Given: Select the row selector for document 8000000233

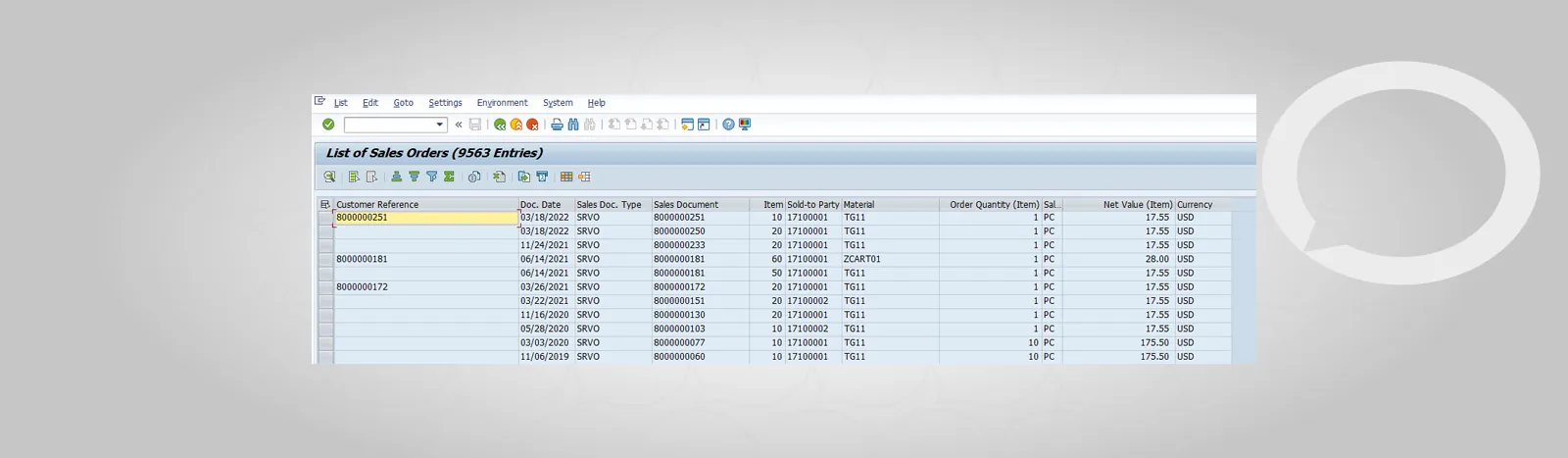Looking at the screenshot, I should pyautogui.click(x=325, y=245).
